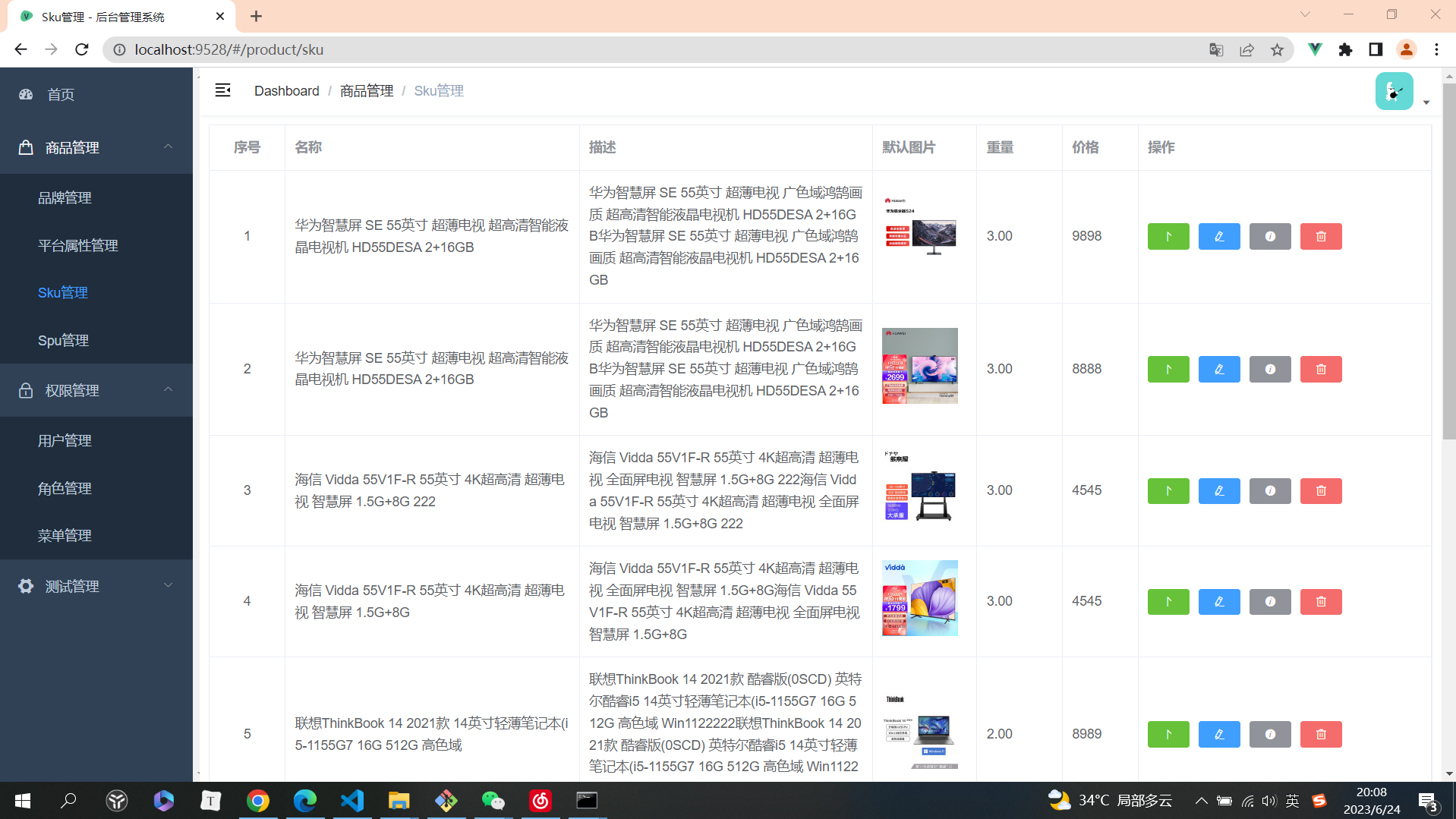Delete the ThinkBook 14 SKU
Viewport: 1456px width, 819px height.
[x=1321, y=734]
